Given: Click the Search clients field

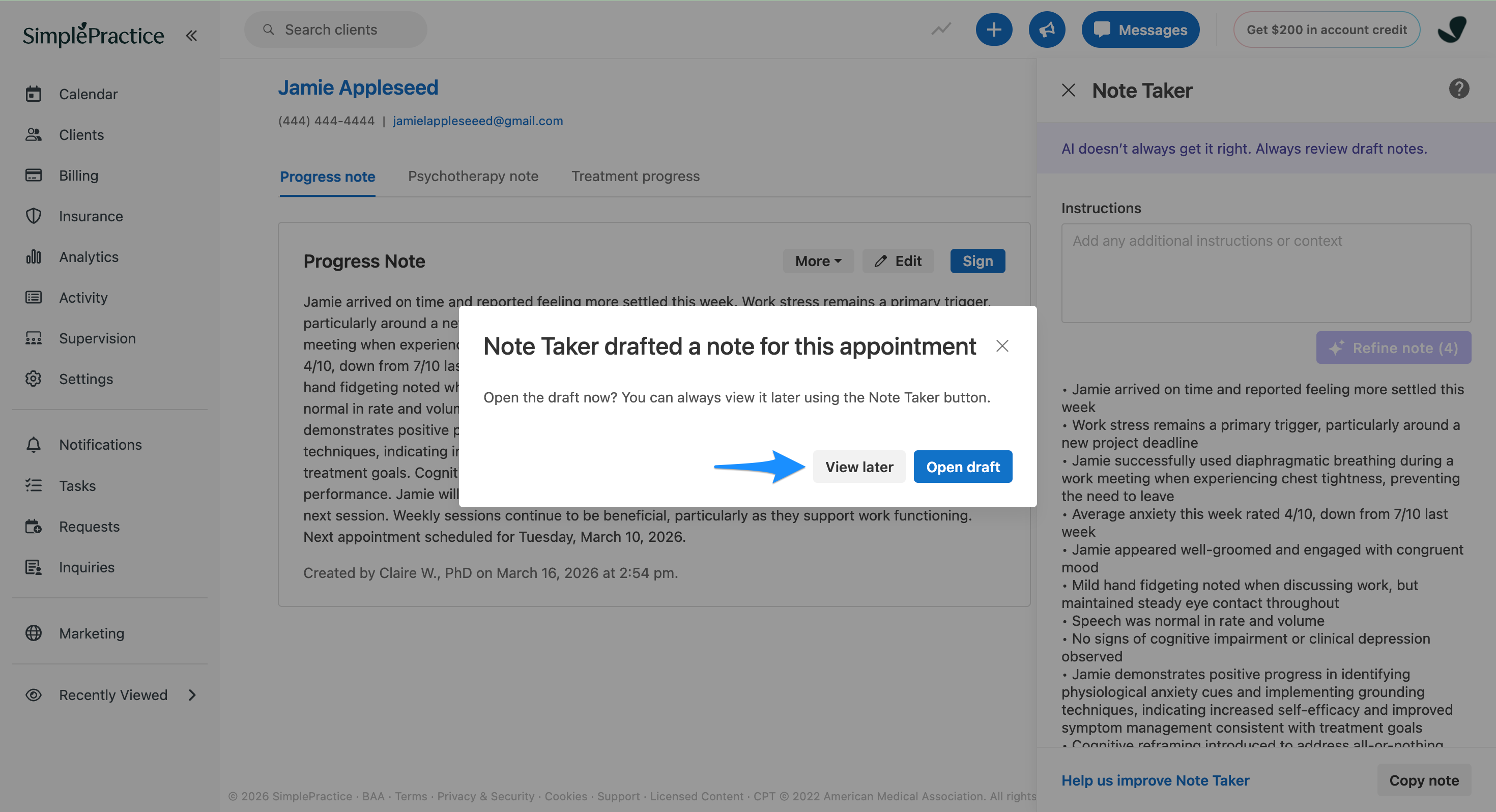Looking at the screenshot, I should tap(335, 30).
